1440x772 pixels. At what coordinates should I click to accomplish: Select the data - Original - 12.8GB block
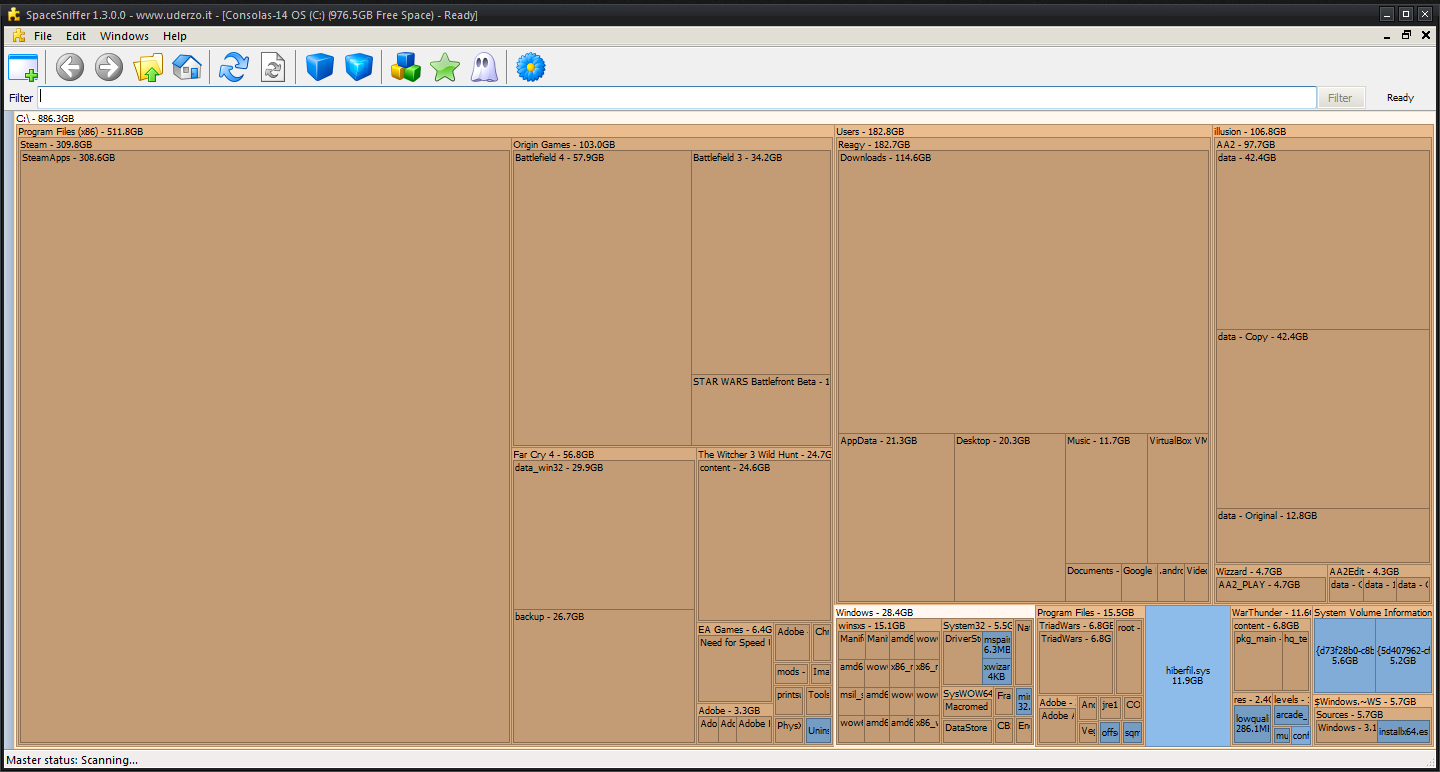pyautogui.click(x=1322, y=536)
